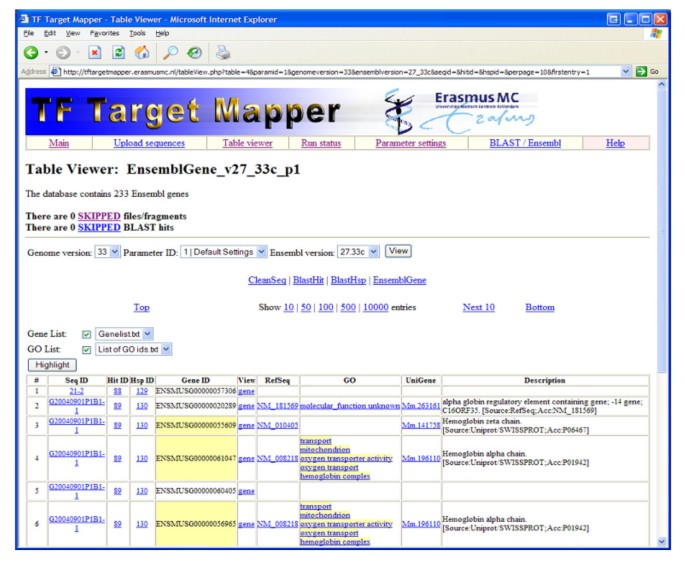Open Search magnifier in toolbar
Image resolution: width=685 pixels, height=582 pixels.
(170, 53)
